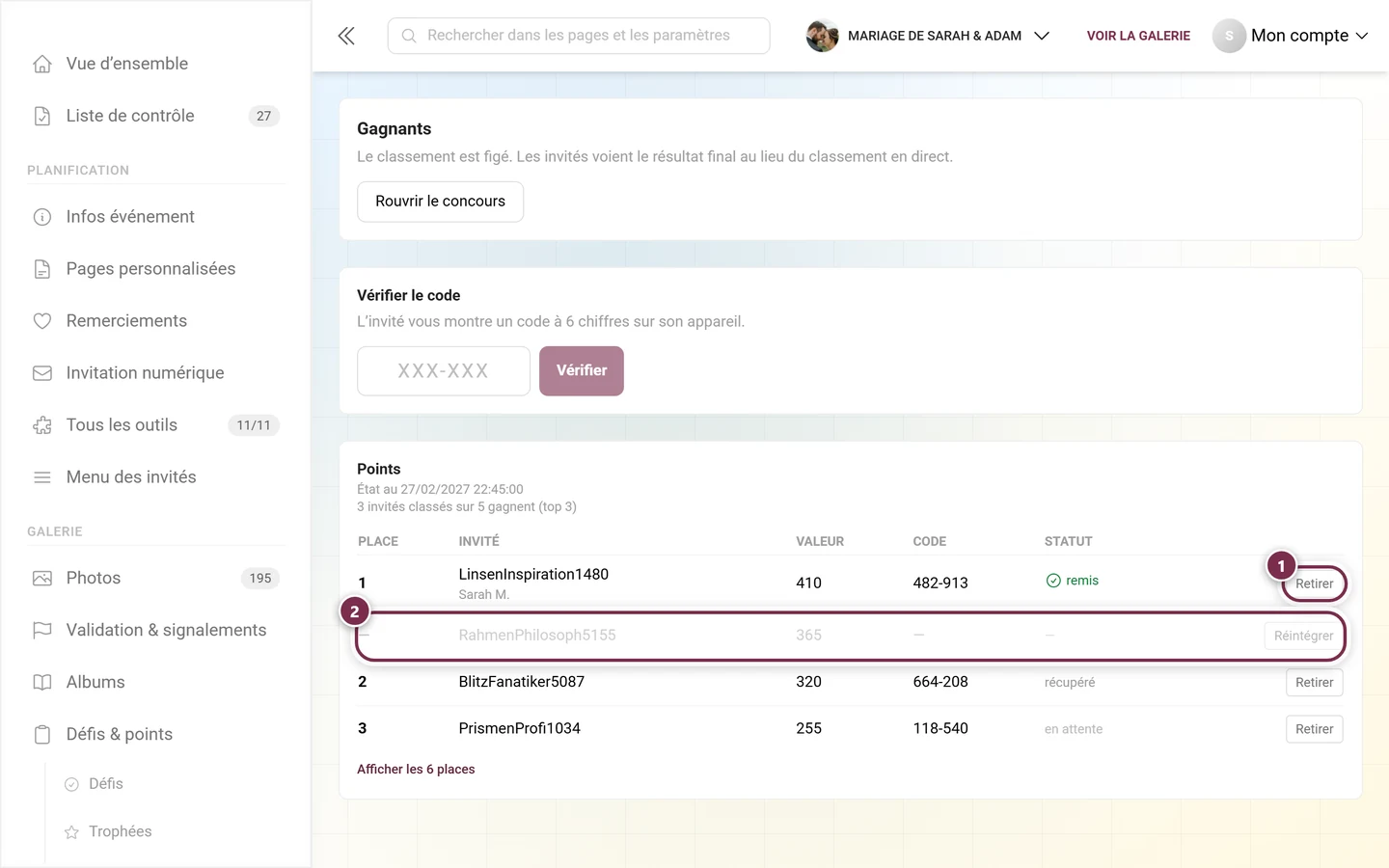The height and width of the screenshot is (868, 1389).
Task: Open the Mariage de Sarah & Adam event dropdown
Action: pyautogui.click(x=928, y=36)
